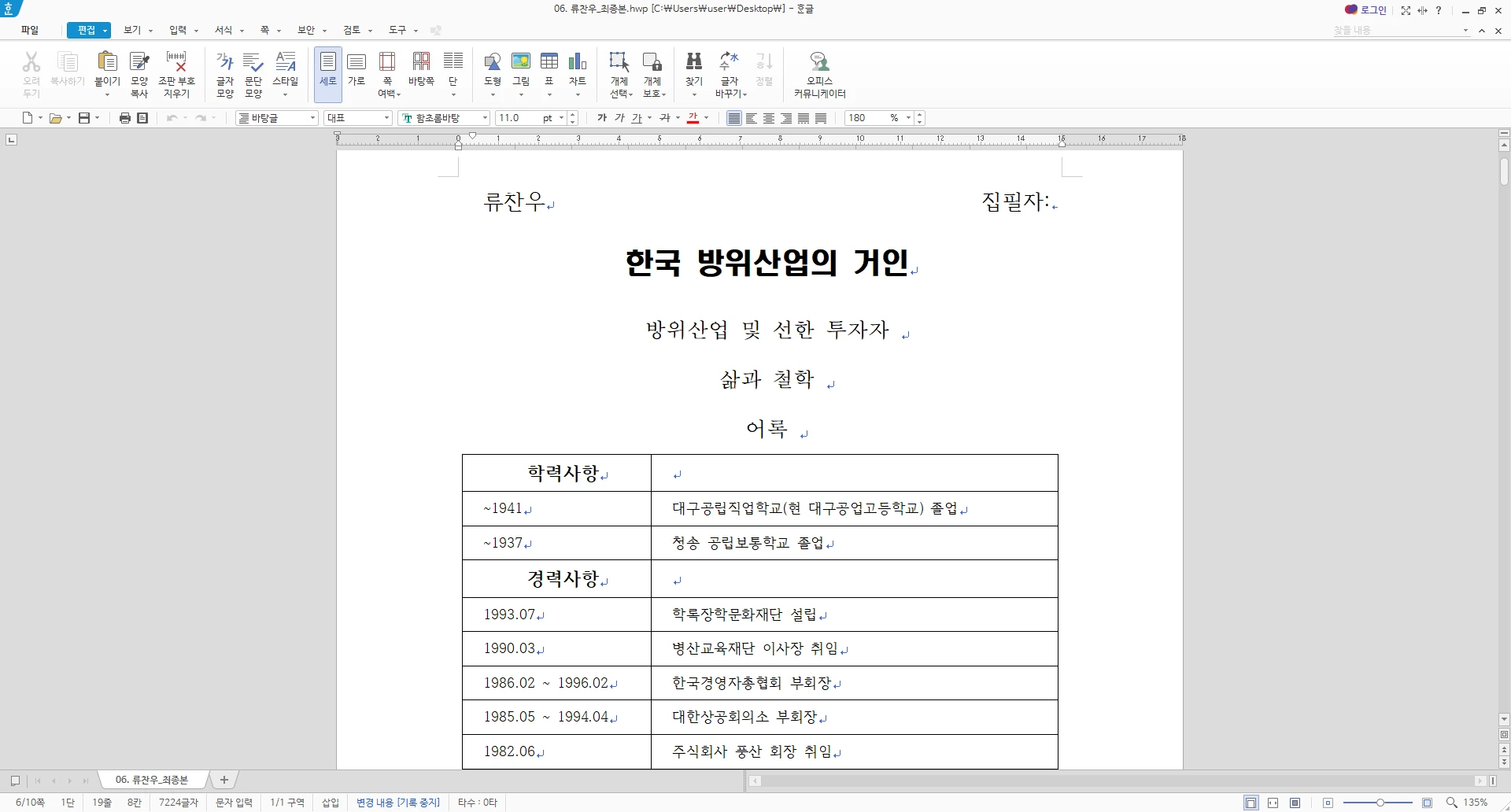Click the Find (찾기) binoculars icon
The height and width of the screenshot is (812, 1511).
point(694,61)
